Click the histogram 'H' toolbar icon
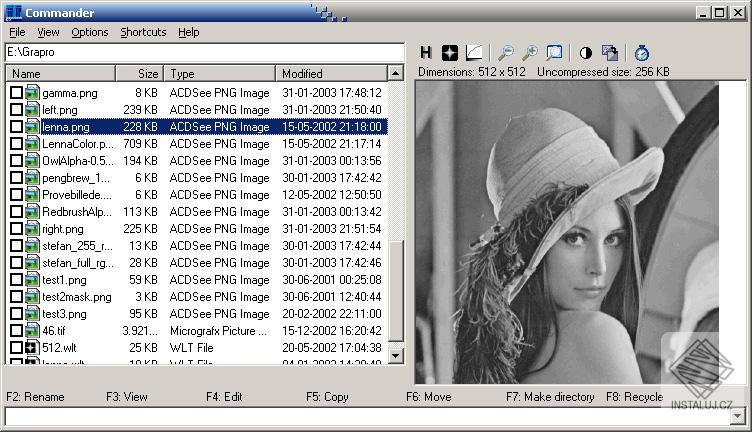 click(x=426, y=52)
